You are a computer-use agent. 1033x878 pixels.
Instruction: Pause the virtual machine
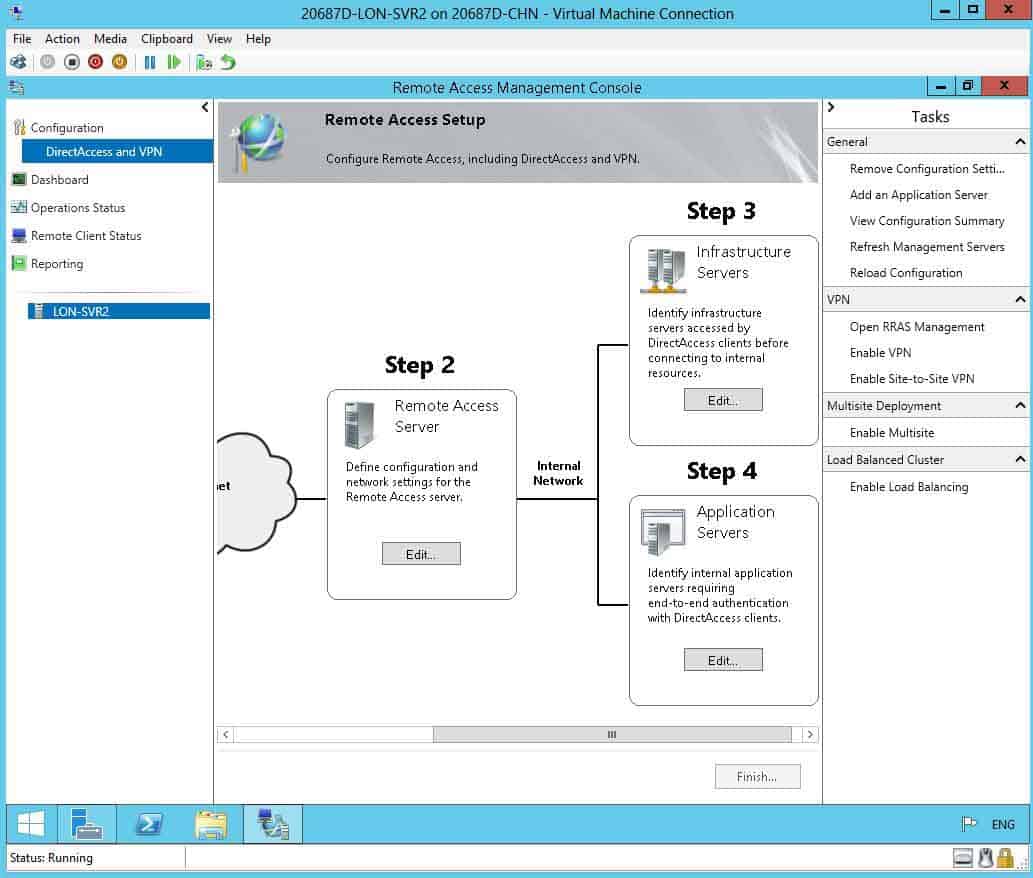tap(150, 62)
